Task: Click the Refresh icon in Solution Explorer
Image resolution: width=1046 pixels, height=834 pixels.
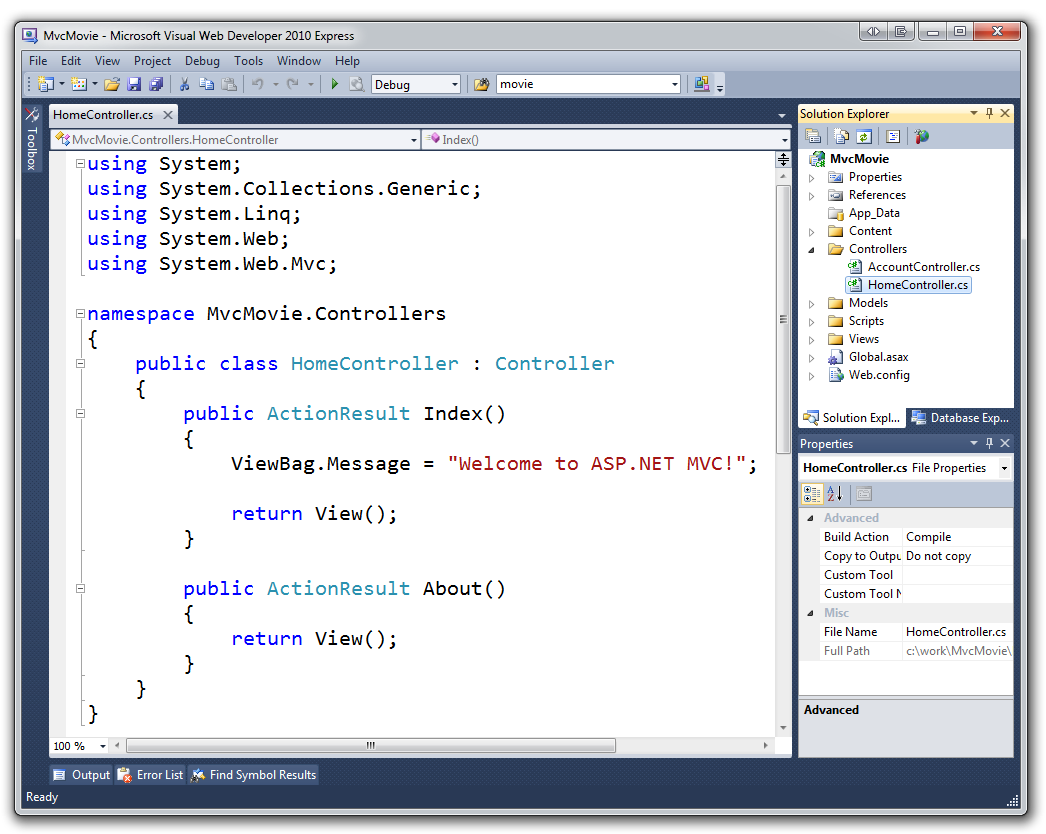Action: [864, 135]
